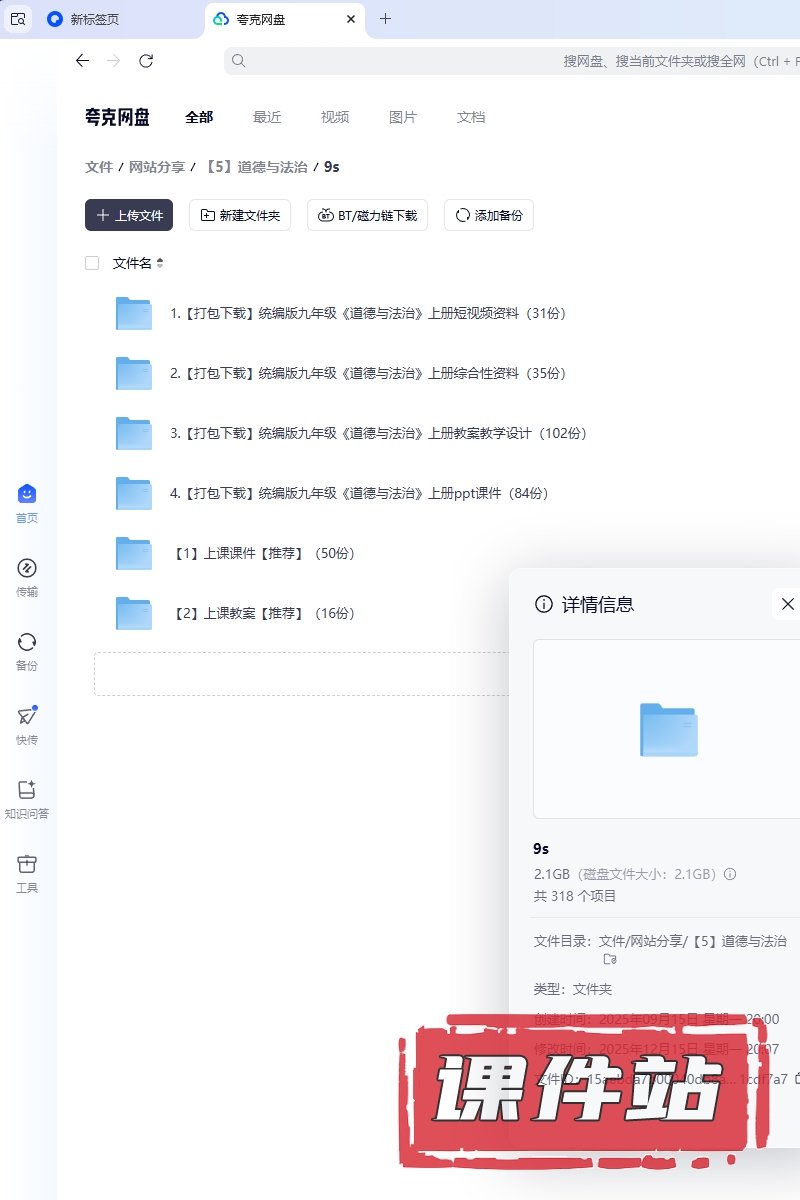Toggle the select-all checkbox beside 文件名

[92, 263]
